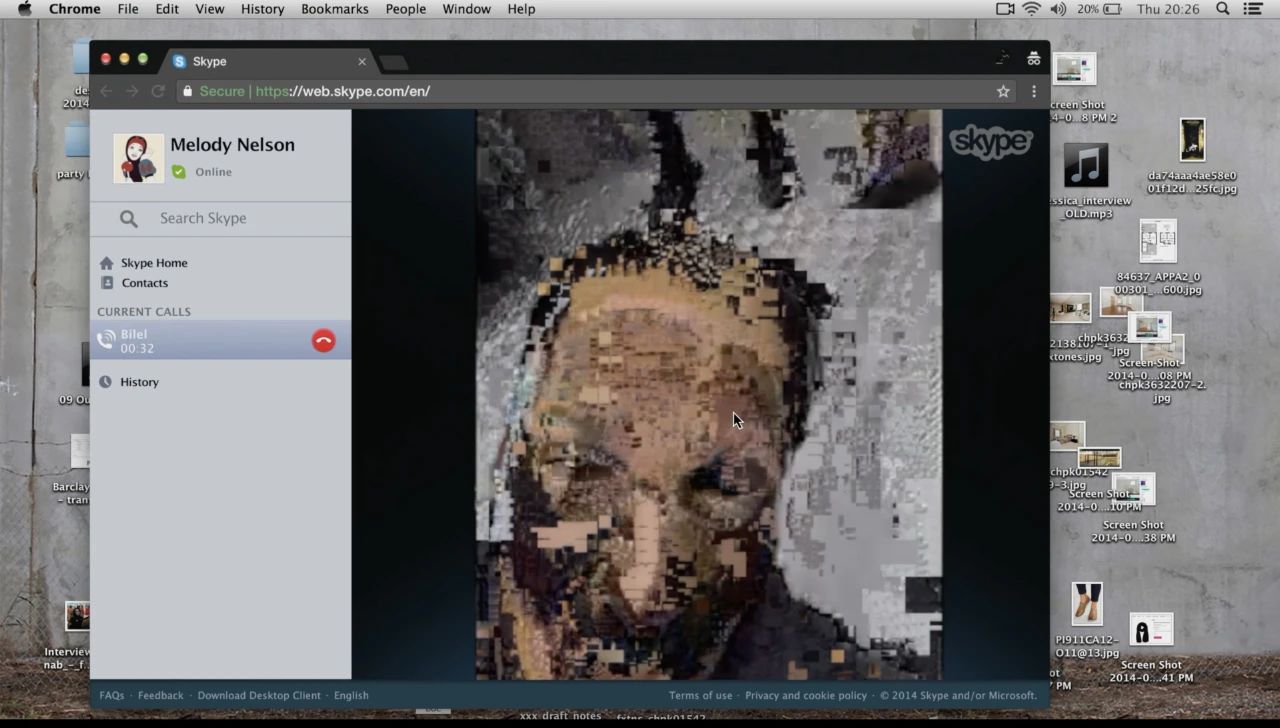This screenshot has width=1280, height=728.
Task: Open the Privacy and cookie policy link
Action: 805,695
